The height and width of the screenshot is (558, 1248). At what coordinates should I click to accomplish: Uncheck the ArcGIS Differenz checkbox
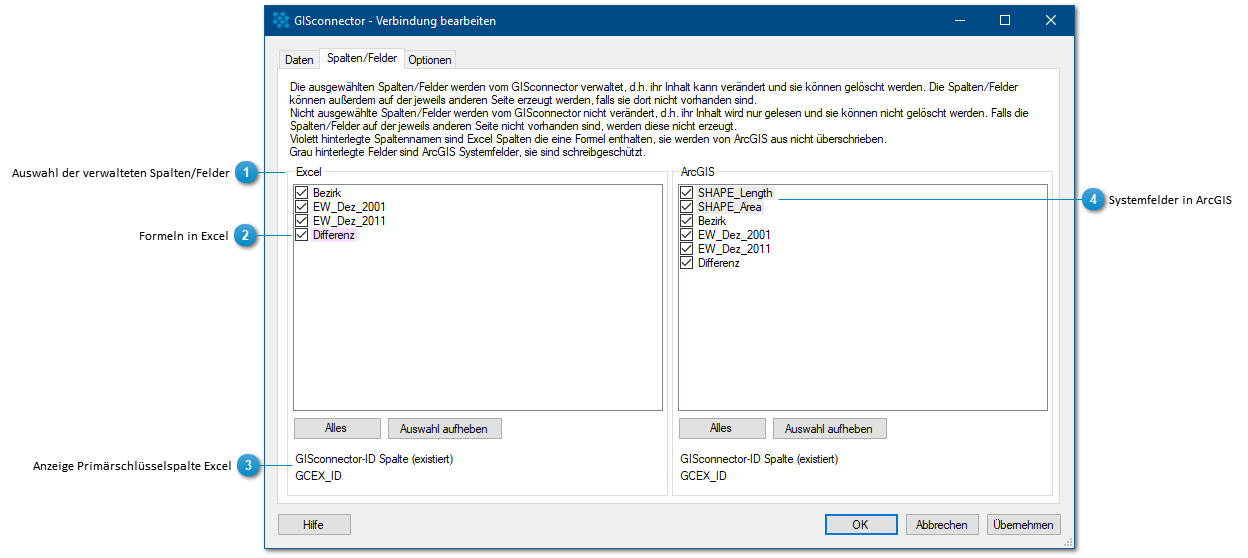[687, 263]
